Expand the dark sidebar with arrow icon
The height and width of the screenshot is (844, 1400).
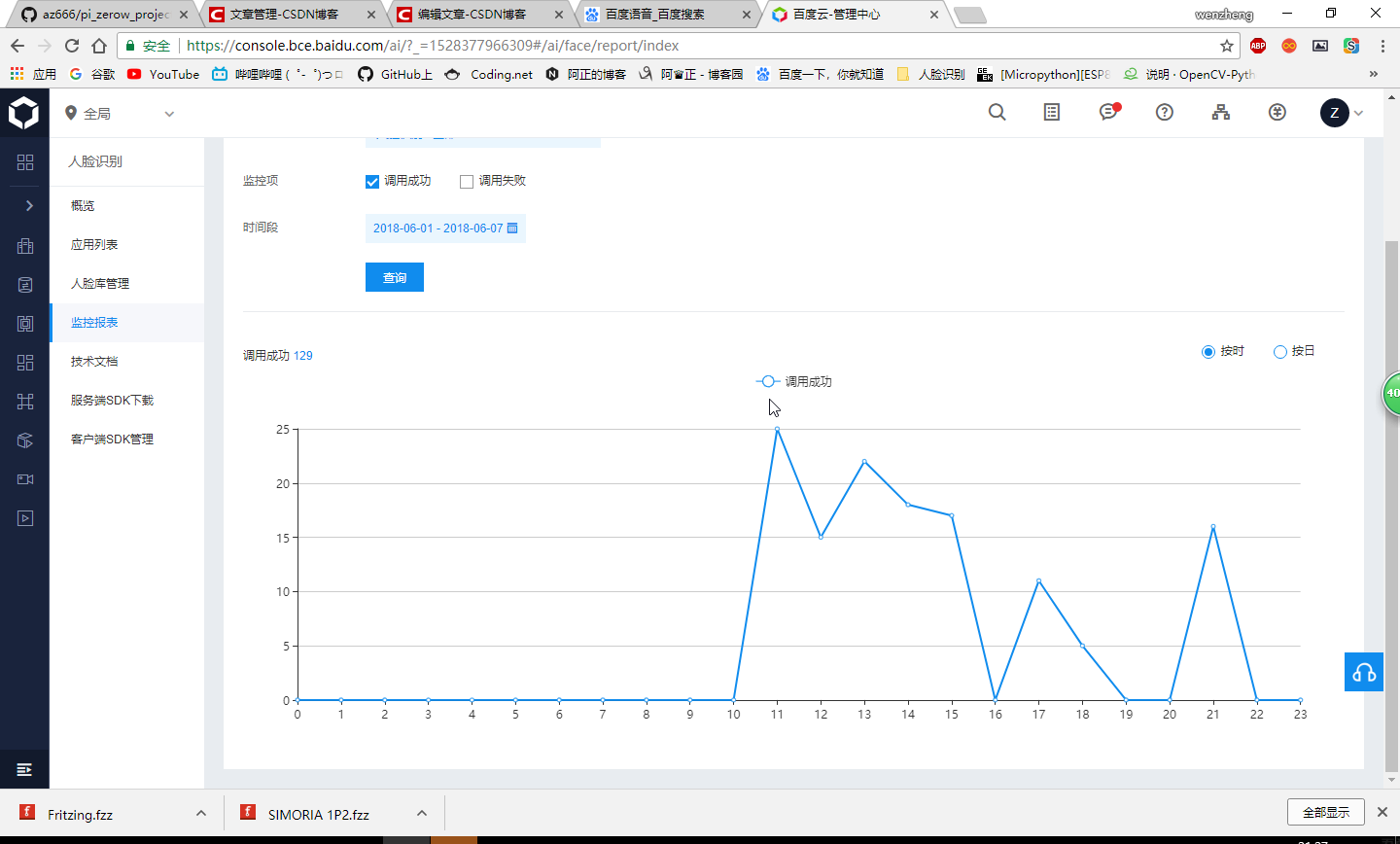coord(29,205)
